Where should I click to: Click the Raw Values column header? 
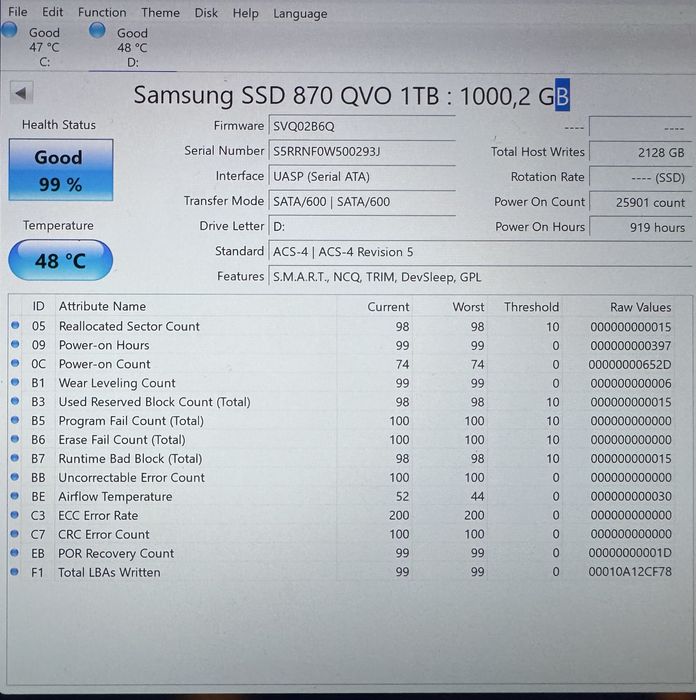pyautogui.click(x=640, y=307)
